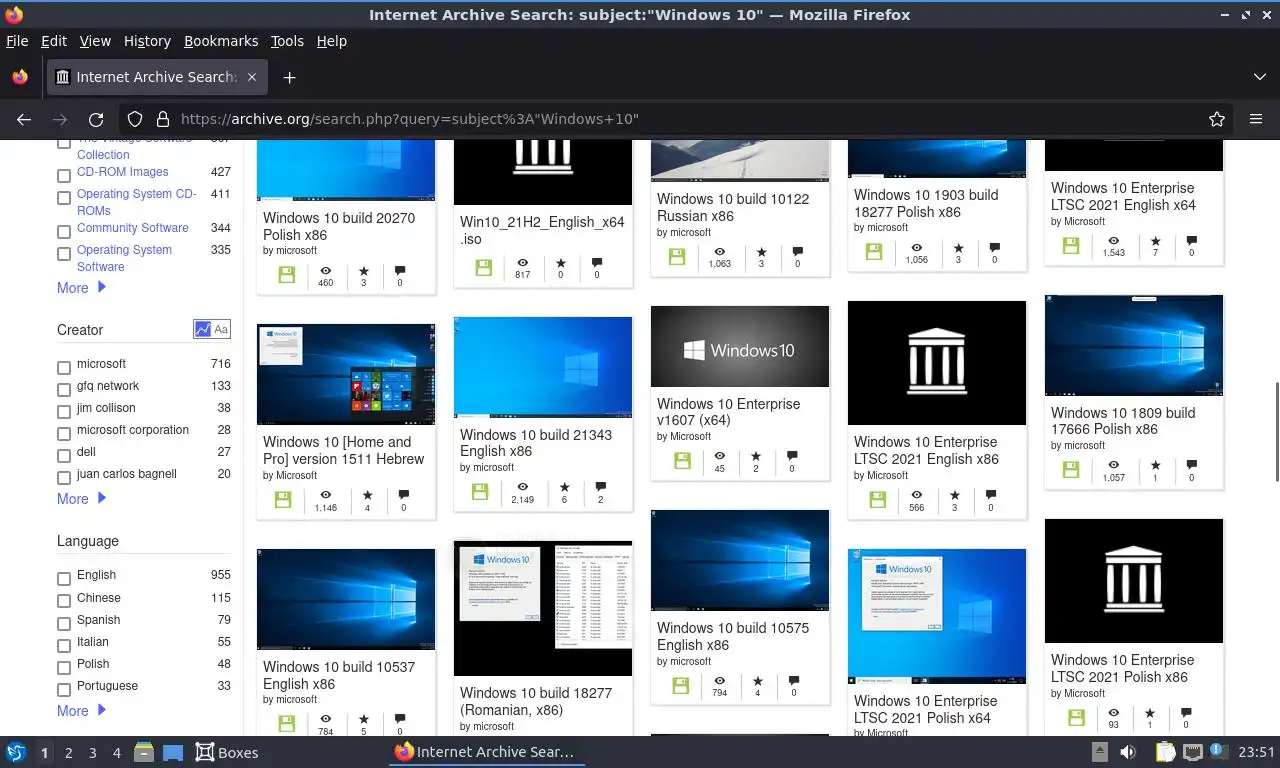Open Windows 10 build 10537 English x86
This screenshot has width=1280, height=768.
click(x=339, y=675)
